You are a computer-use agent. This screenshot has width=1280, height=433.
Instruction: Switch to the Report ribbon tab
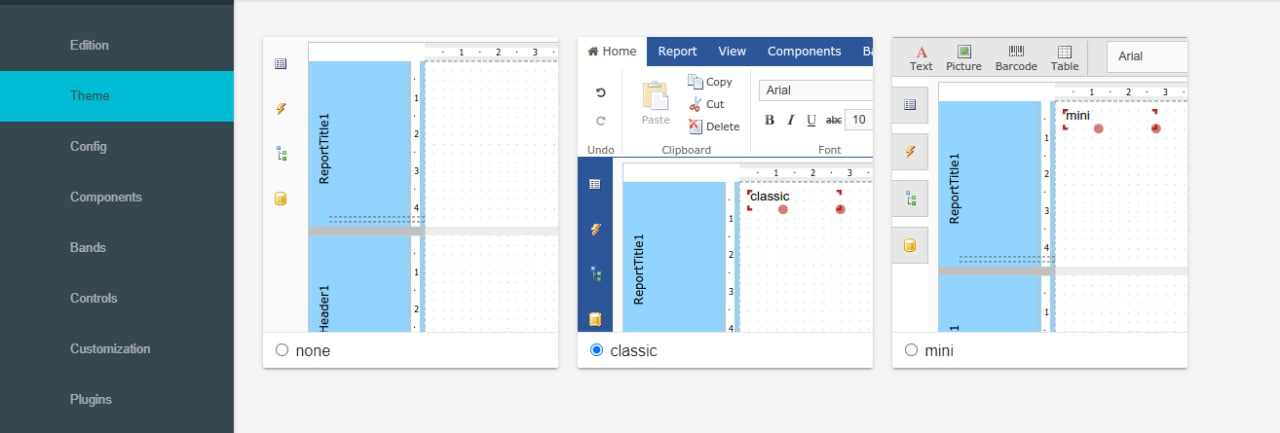677,51
